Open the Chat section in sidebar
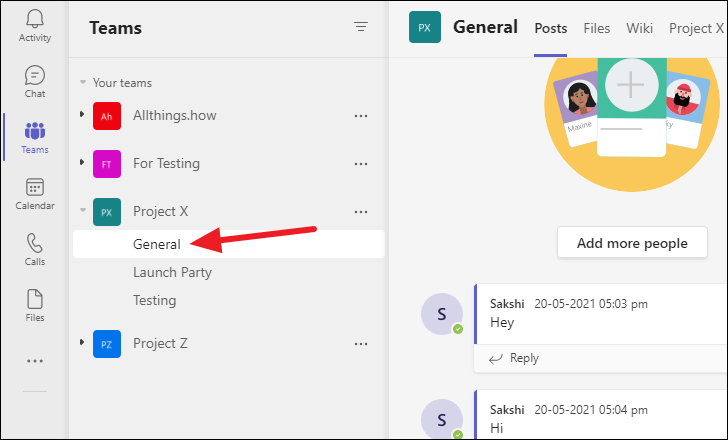Screen dimensions: 728x440 [x=35, y=81]
